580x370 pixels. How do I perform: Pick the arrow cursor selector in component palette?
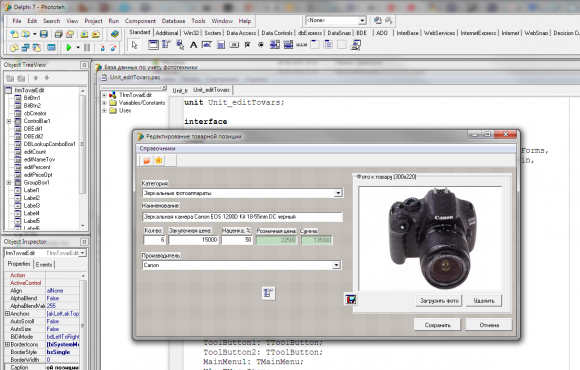point(134,45)
